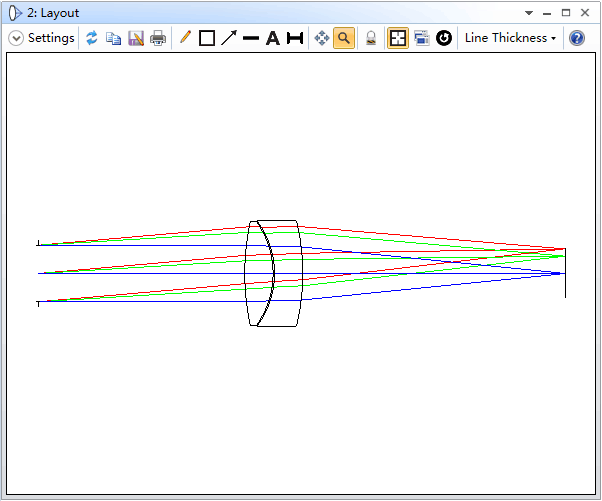This screenshot has height=501, width=602.
Task: Pick the arrow drawing tool
Action: pyautogui.click(x=229, y=38)
